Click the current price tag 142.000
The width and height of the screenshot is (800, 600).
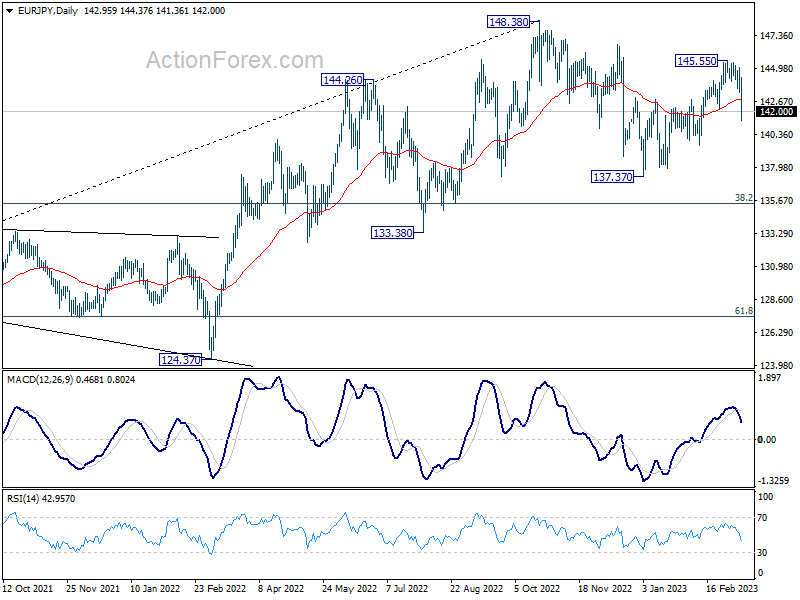tap(776, 112)
